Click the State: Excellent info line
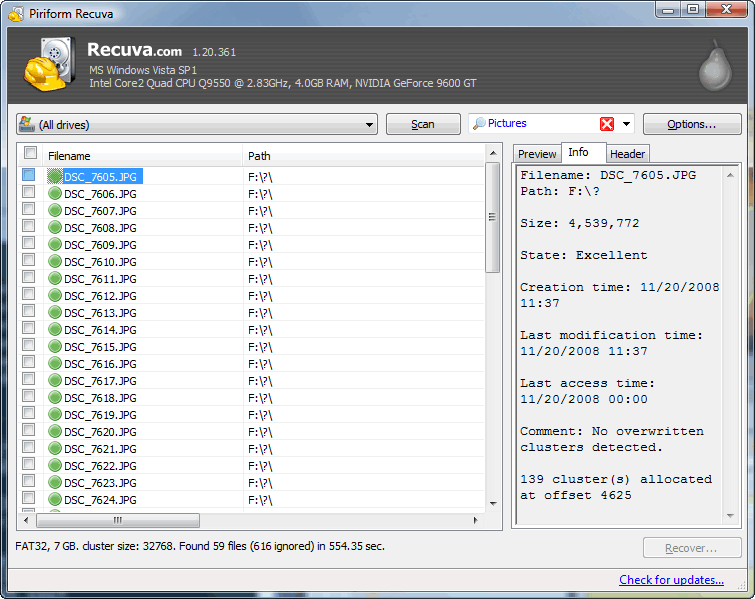 coord(584,255)
